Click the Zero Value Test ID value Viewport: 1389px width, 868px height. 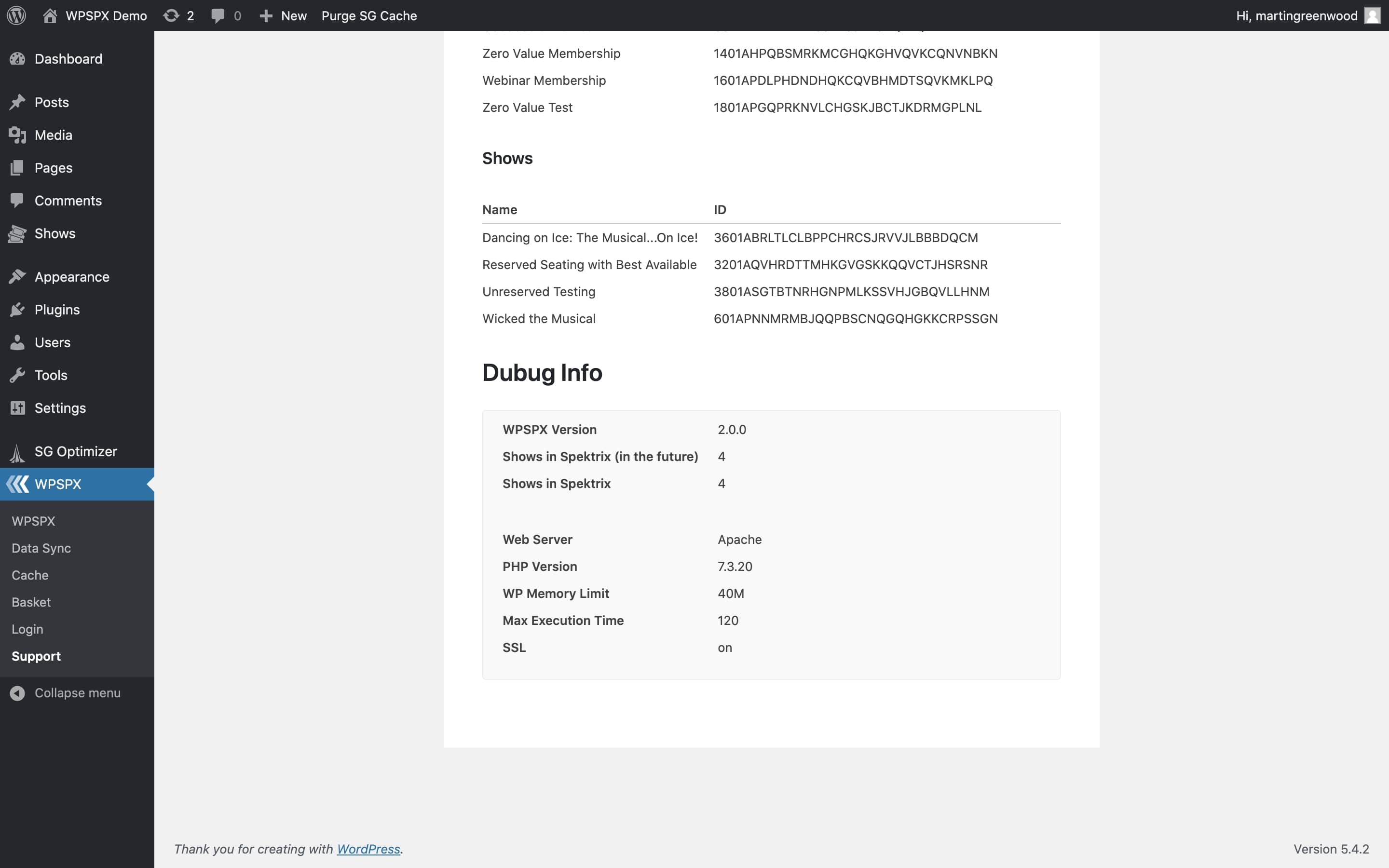tap(847, 108)
